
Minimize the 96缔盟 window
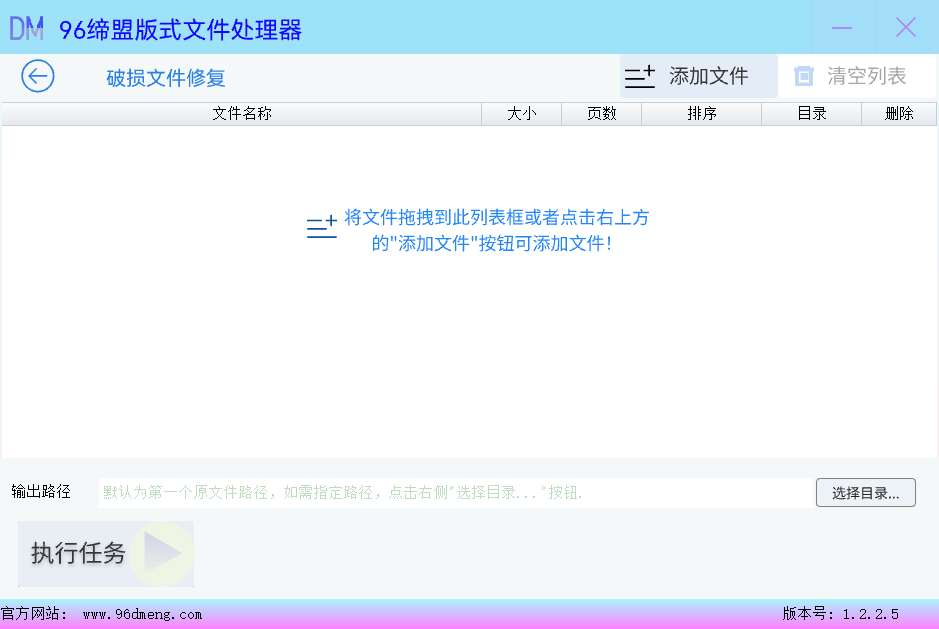(x=842, y=28)
